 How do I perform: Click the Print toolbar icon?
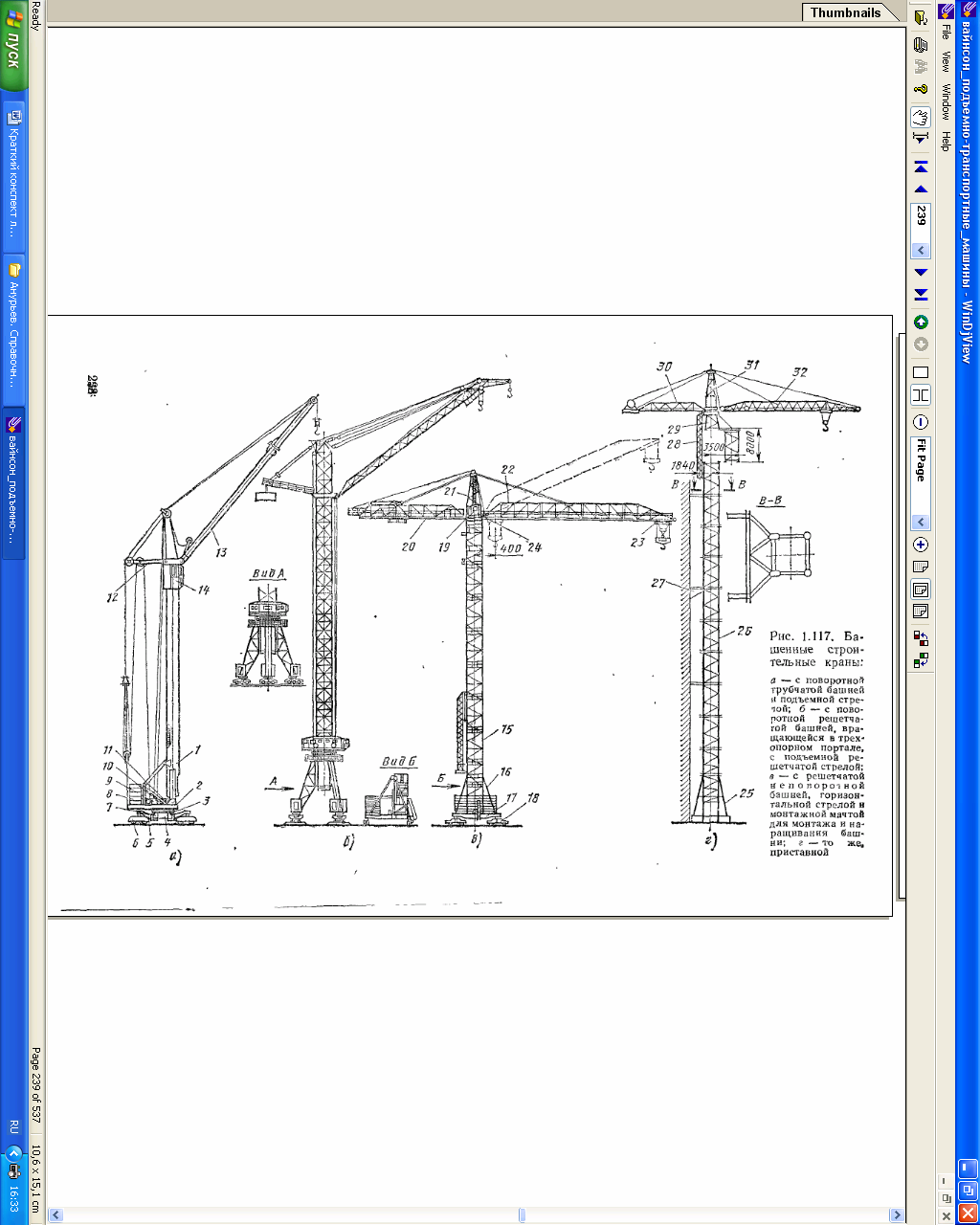click(x=921, y=44)
